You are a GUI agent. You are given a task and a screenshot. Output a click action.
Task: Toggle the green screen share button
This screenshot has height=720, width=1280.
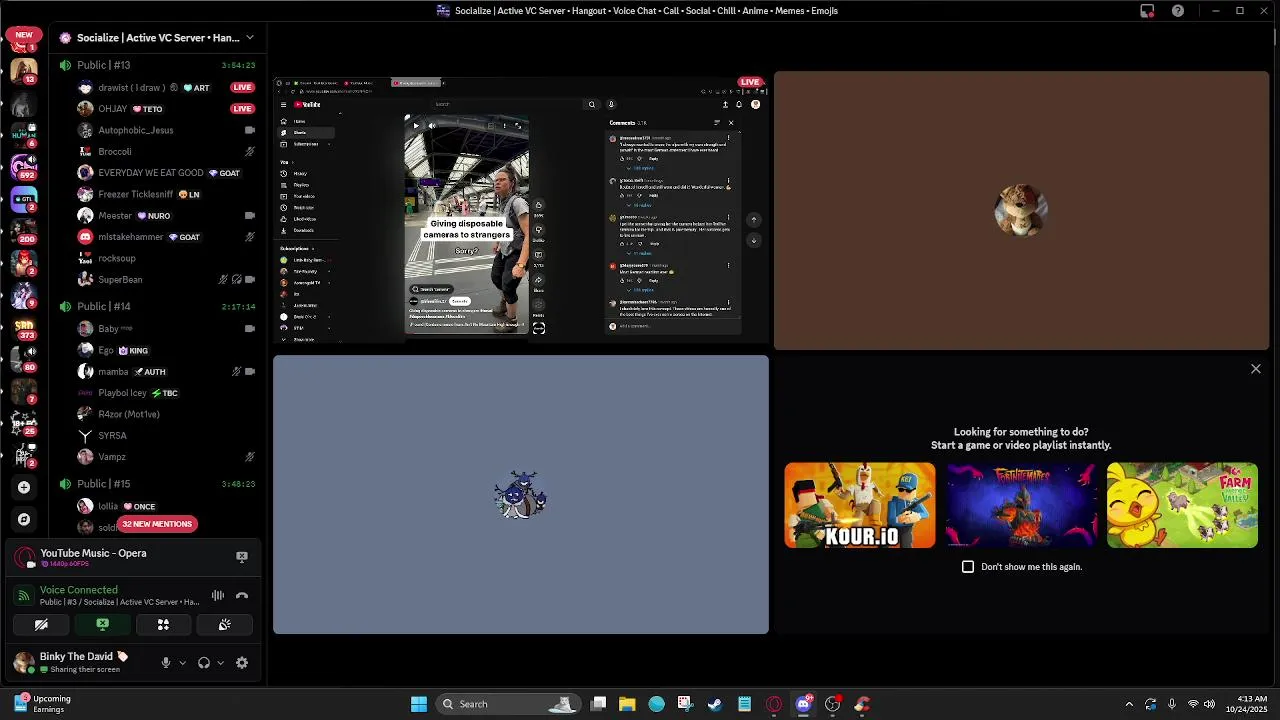click(x=102, y=625)
